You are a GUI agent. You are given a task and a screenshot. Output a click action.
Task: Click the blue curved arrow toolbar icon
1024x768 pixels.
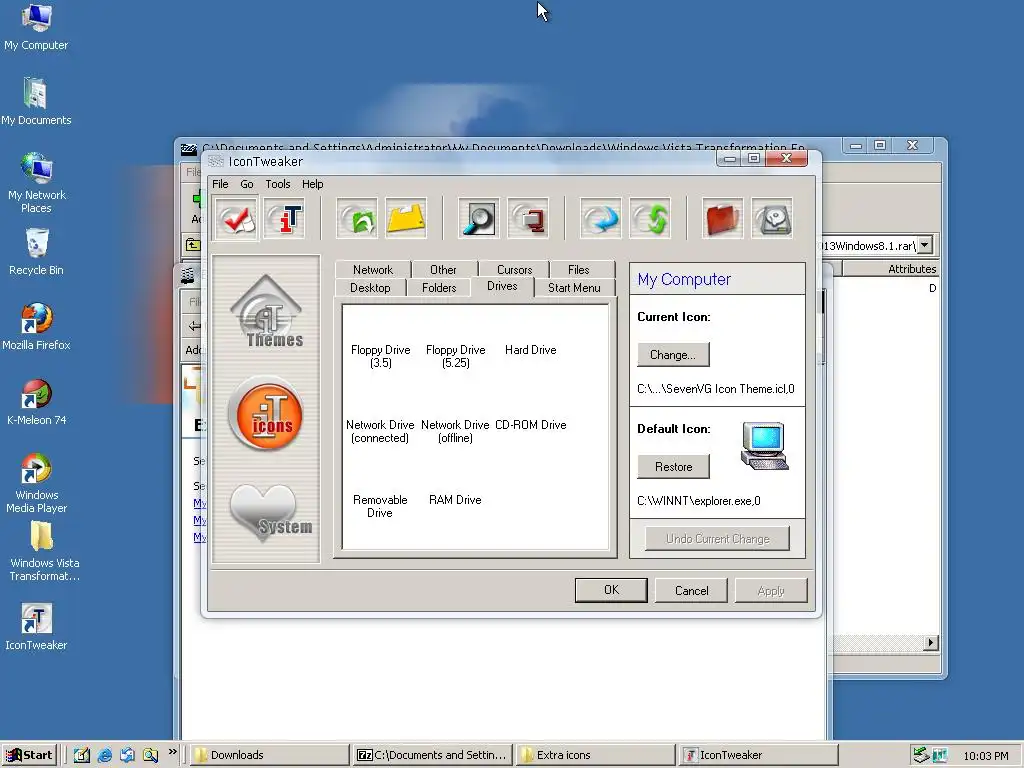601,219
